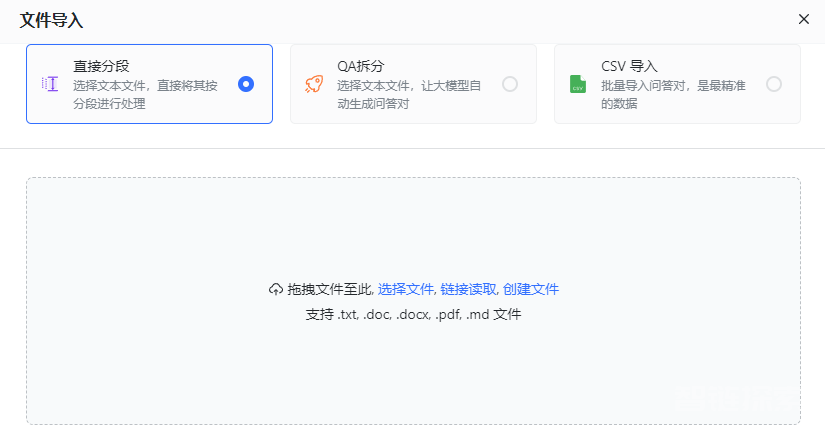Click the 文件导入 dialog title
This screenshot has height=431, width=825.
tap(52, 21)
